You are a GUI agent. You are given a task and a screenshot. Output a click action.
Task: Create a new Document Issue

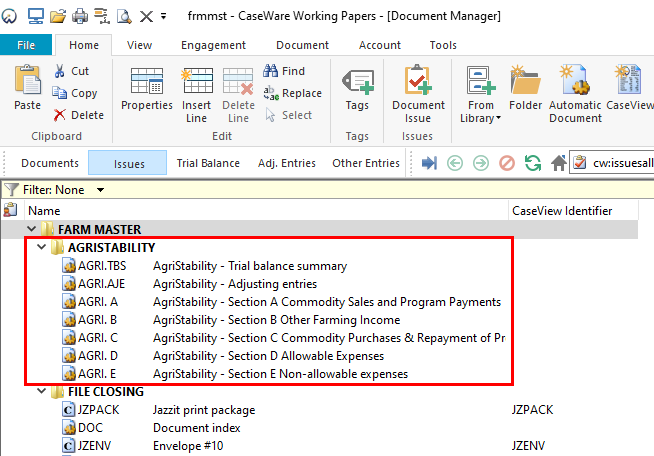tap(418, 95)
